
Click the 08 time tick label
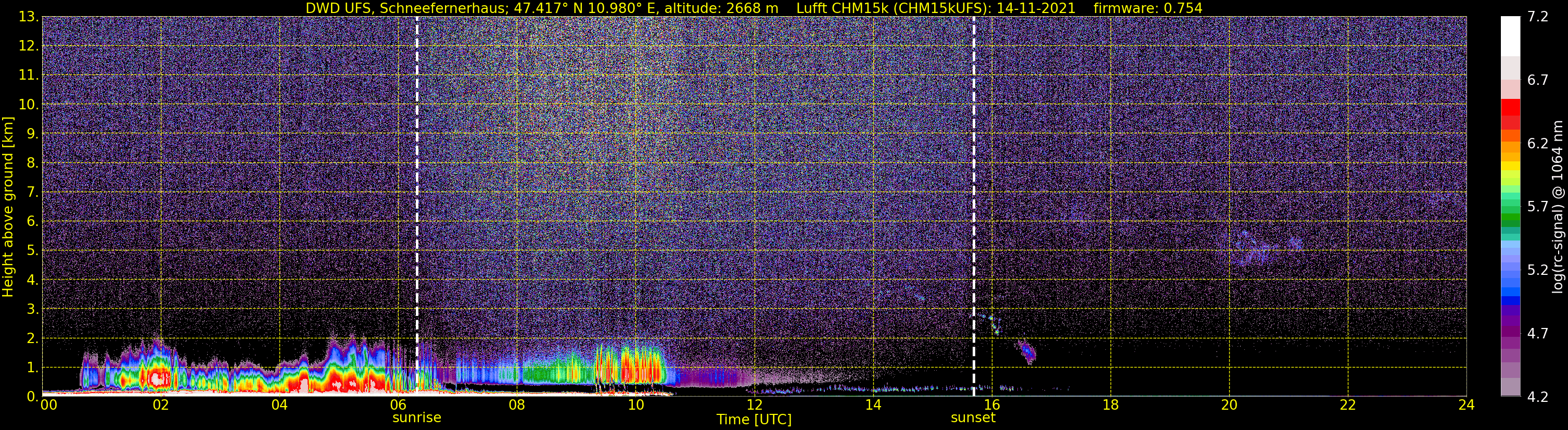pos(517,405)
